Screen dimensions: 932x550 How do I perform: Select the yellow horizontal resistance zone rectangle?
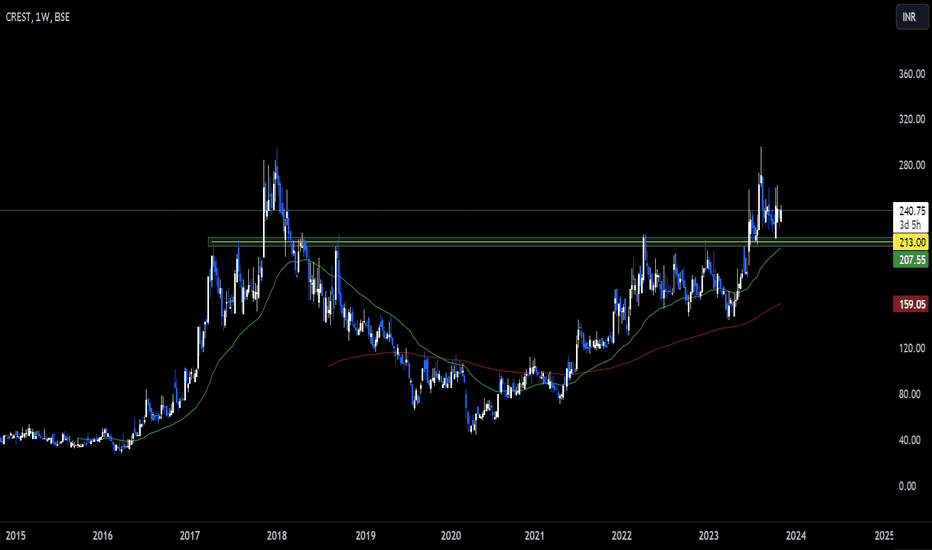click(x=550, y=241)
